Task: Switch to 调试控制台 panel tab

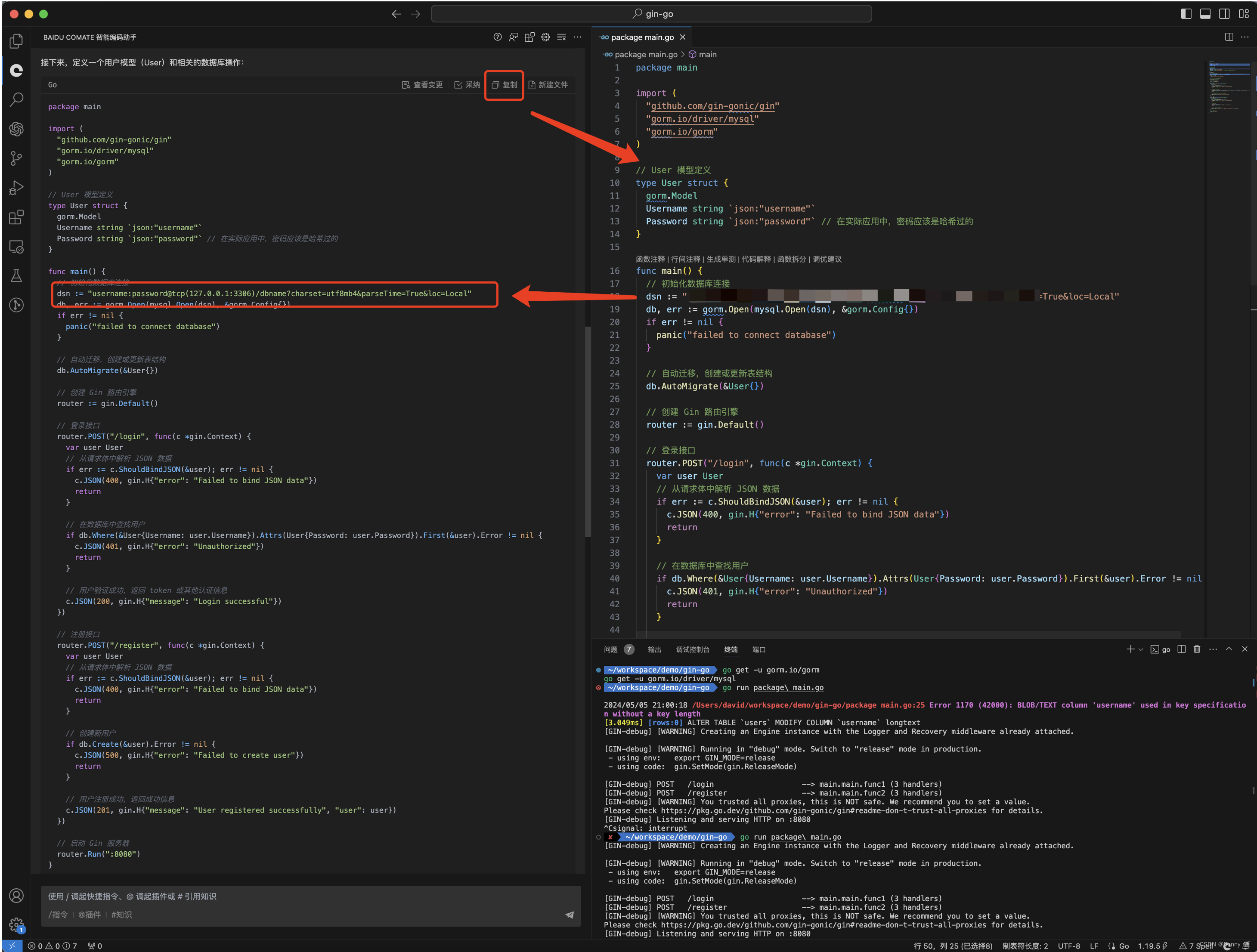Action: coord(692,649)
